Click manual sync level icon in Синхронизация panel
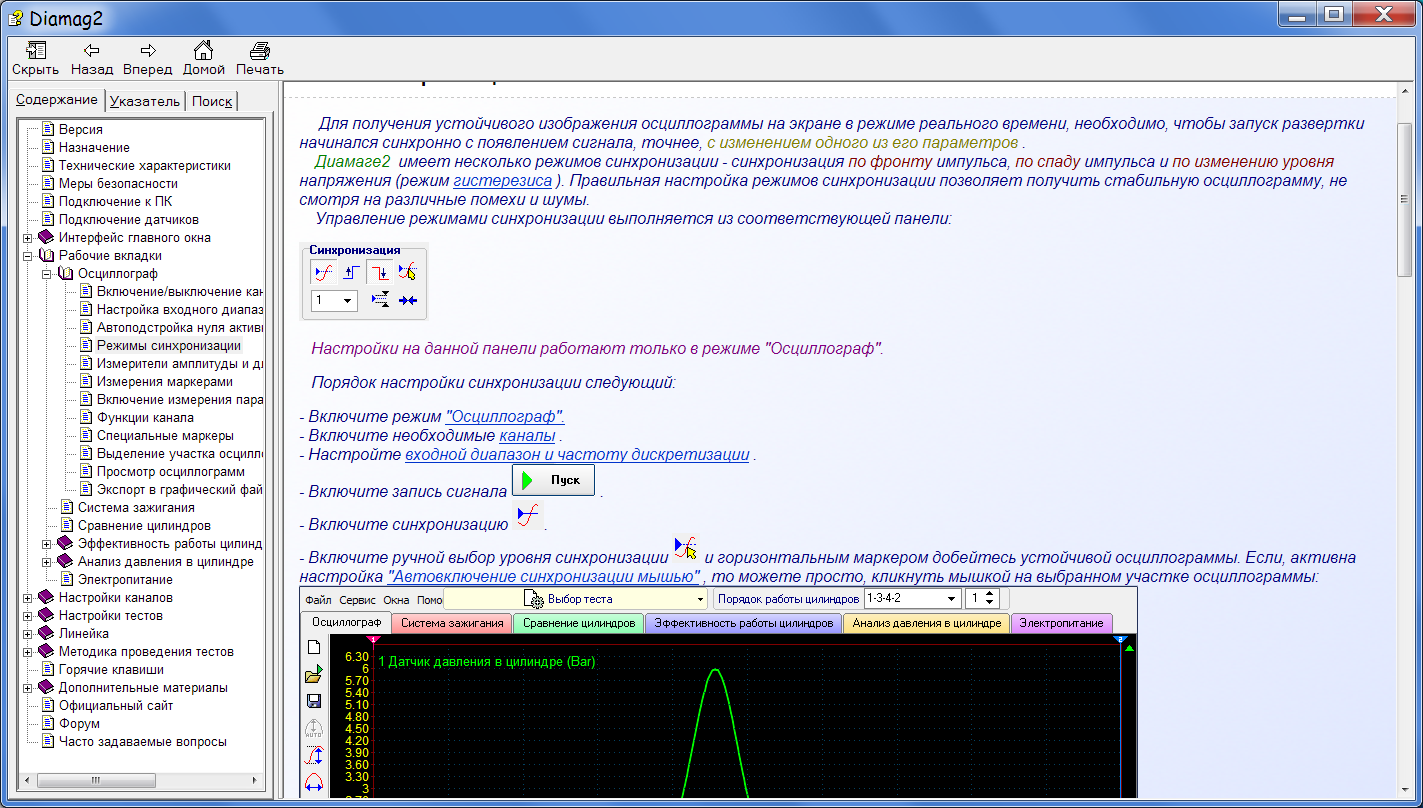The image size is (1423, 808). (x=407, y=272)
